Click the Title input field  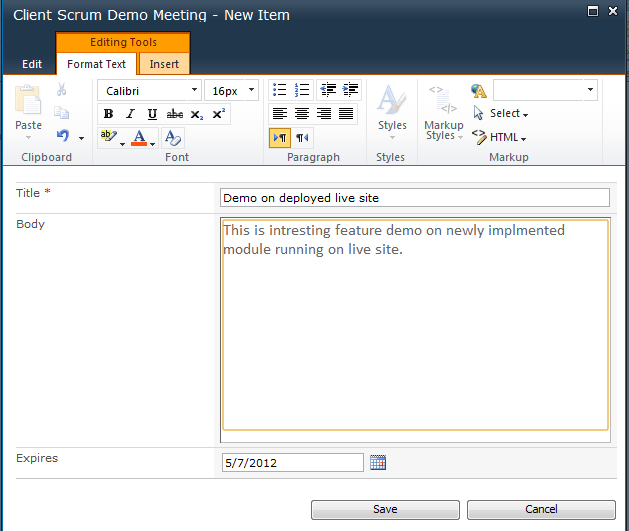[415, 198]
